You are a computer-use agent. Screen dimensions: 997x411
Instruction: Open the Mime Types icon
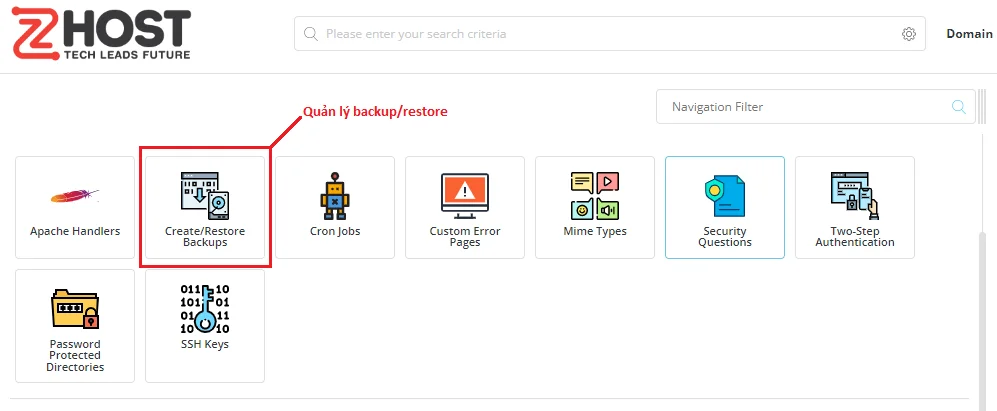[594, 195]
